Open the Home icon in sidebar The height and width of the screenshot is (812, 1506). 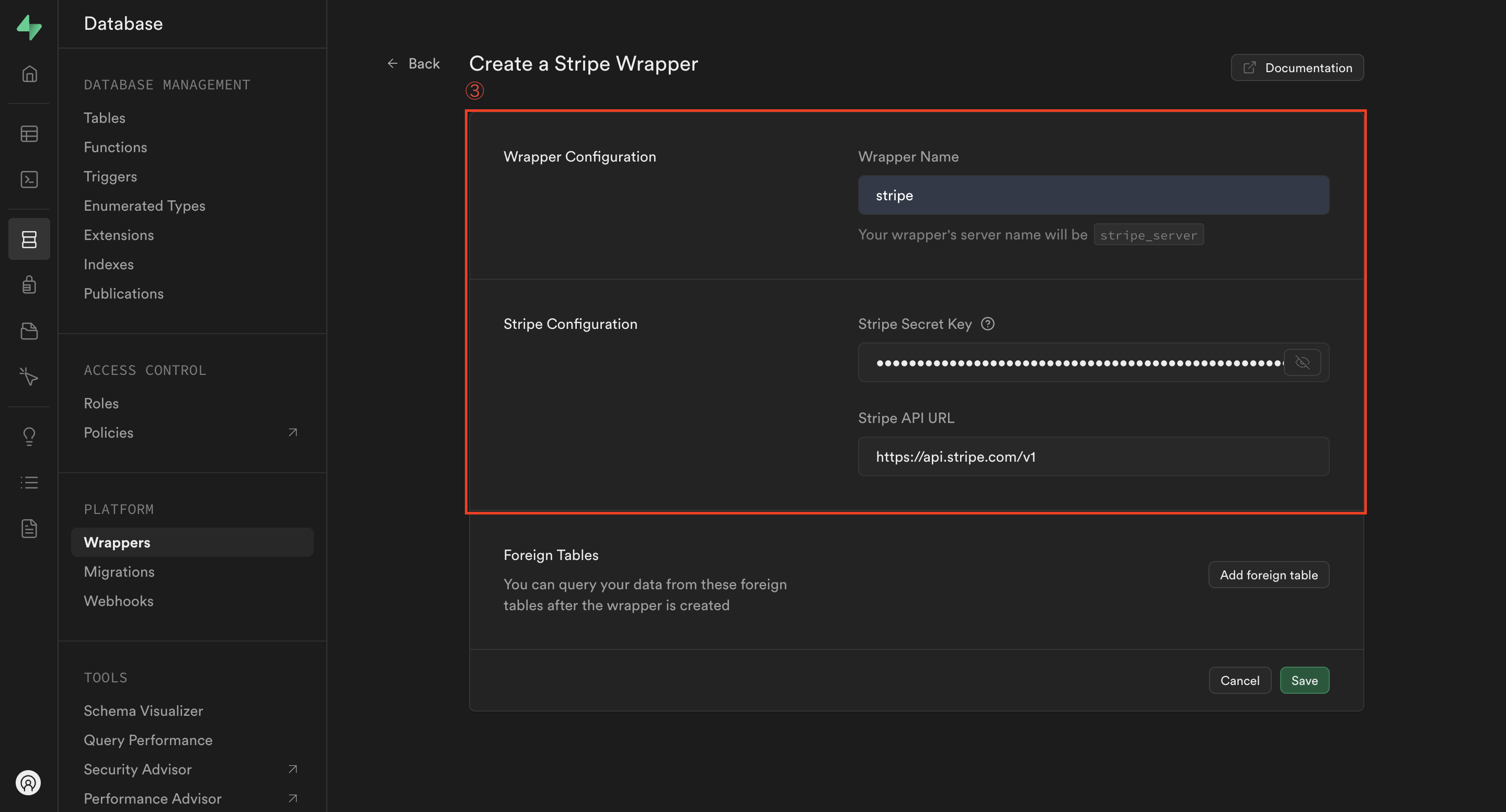[29, 74]
